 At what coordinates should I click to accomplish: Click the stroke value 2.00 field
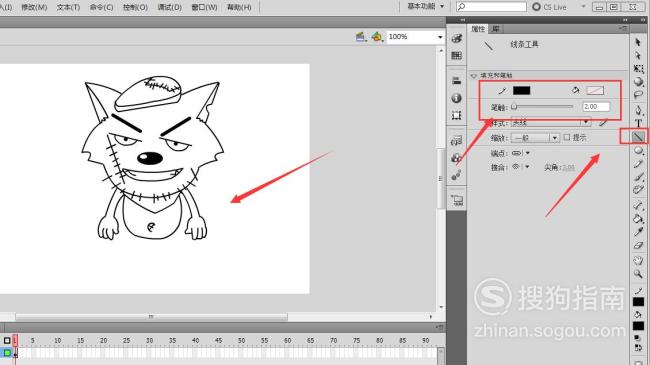596,107
